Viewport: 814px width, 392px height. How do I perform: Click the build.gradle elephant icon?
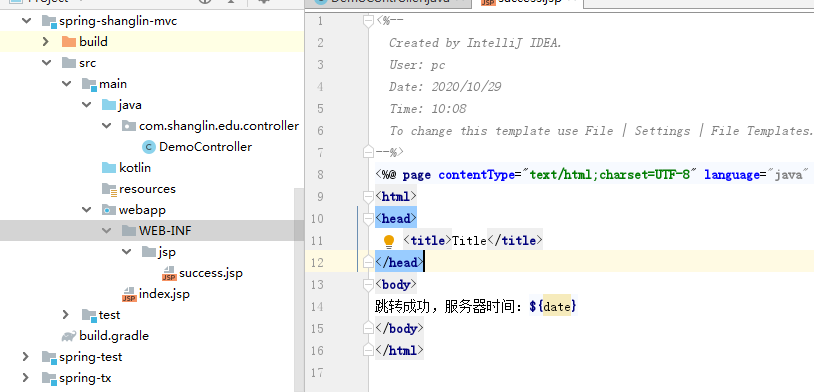click(x=69, y=336)
